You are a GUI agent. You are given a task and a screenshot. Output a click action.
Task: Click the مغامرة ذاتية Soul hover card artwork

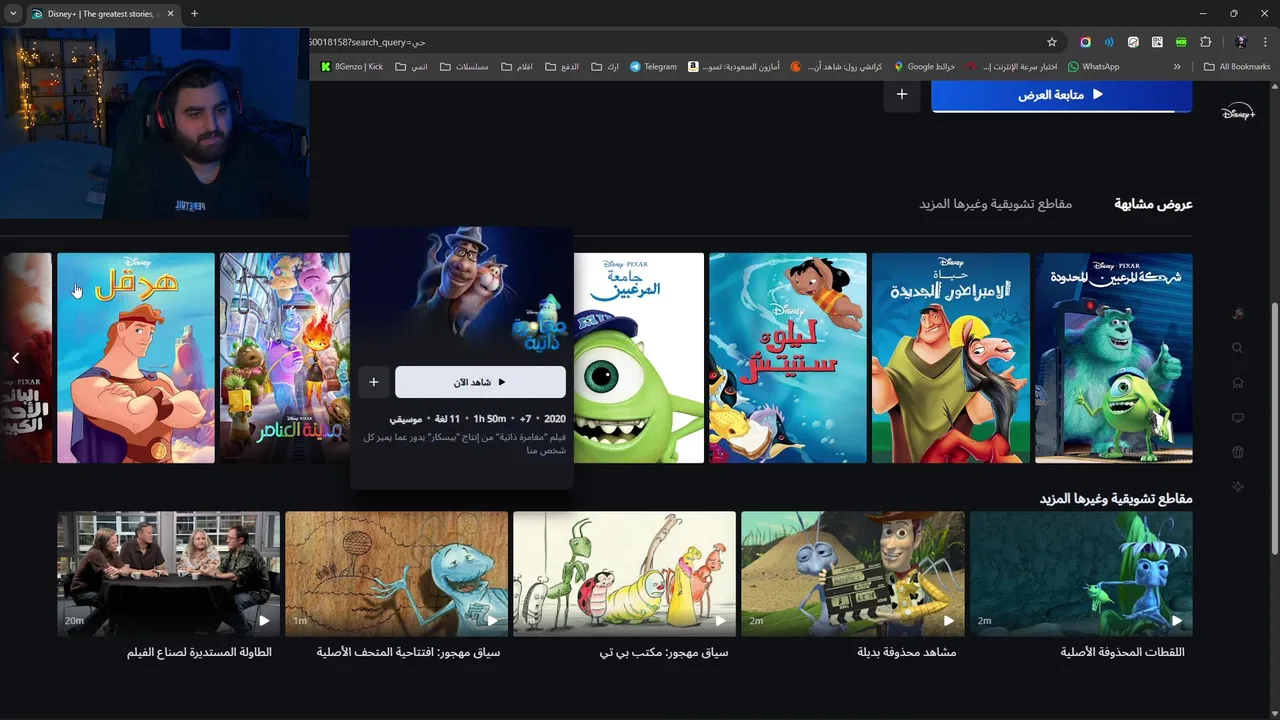click(x=462, y=292)
